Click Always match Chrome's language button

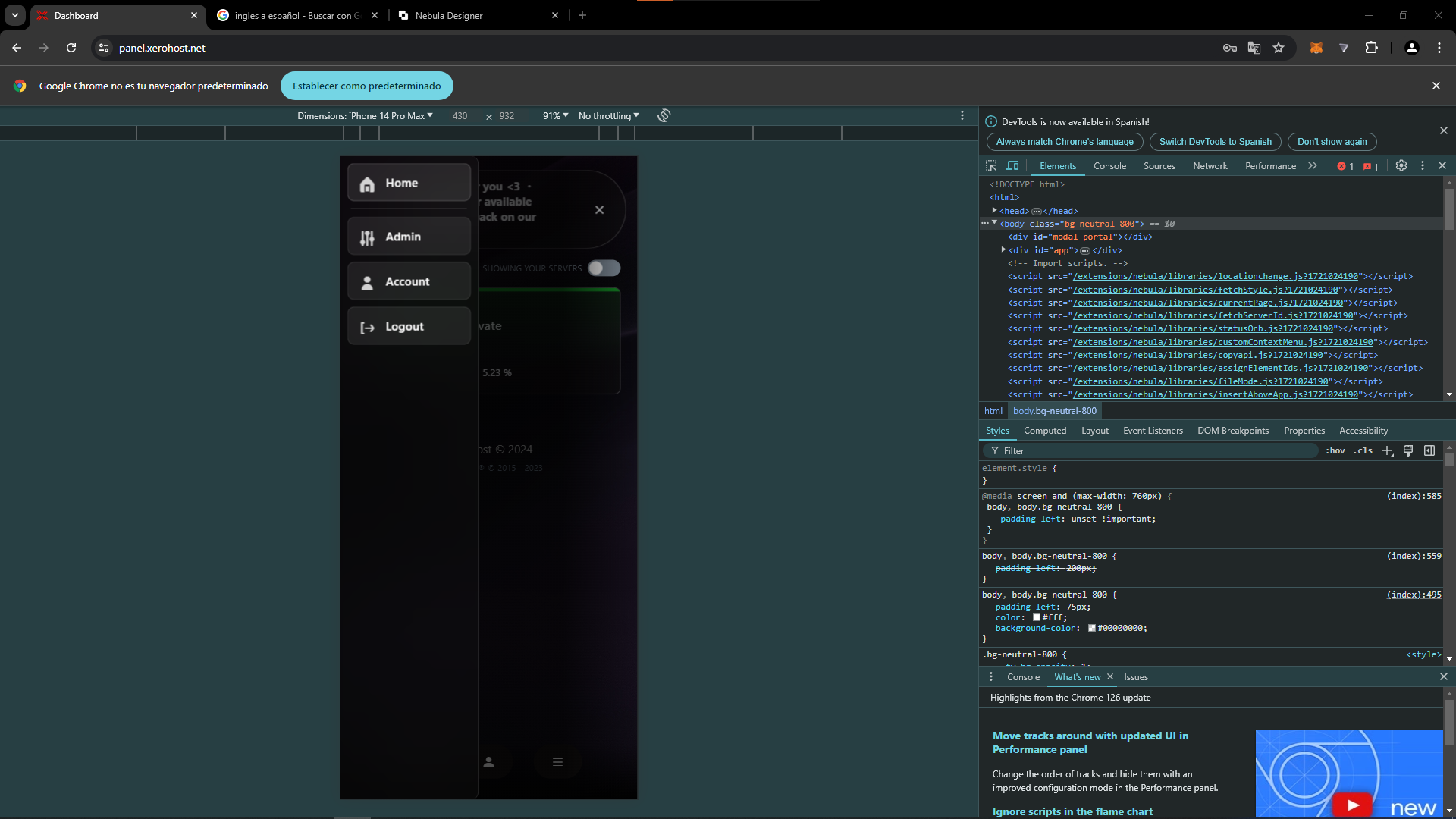point(1065,142)
